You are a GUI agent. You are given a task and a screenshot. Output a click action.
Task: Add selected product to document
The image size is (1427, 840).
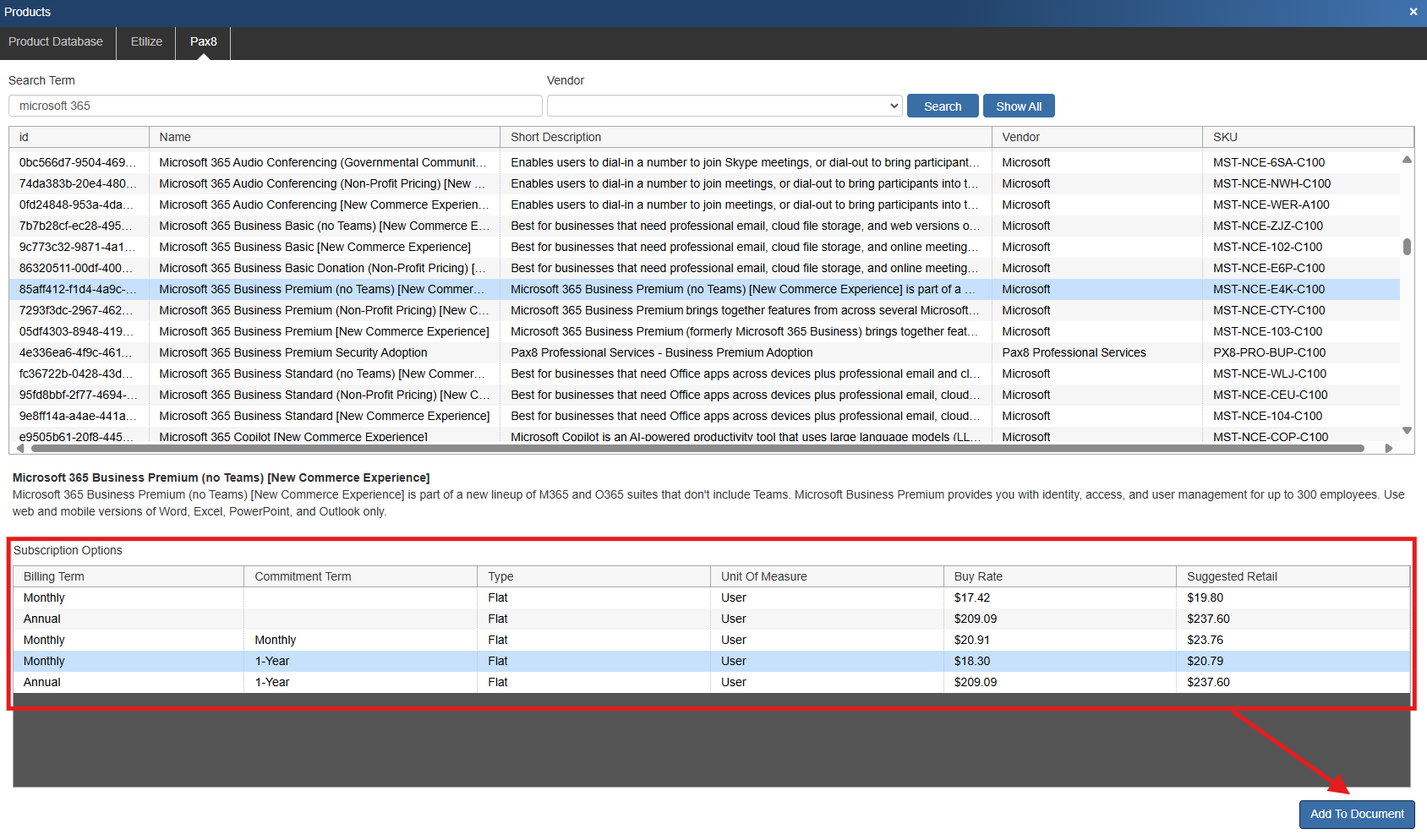coord(1356,814)
